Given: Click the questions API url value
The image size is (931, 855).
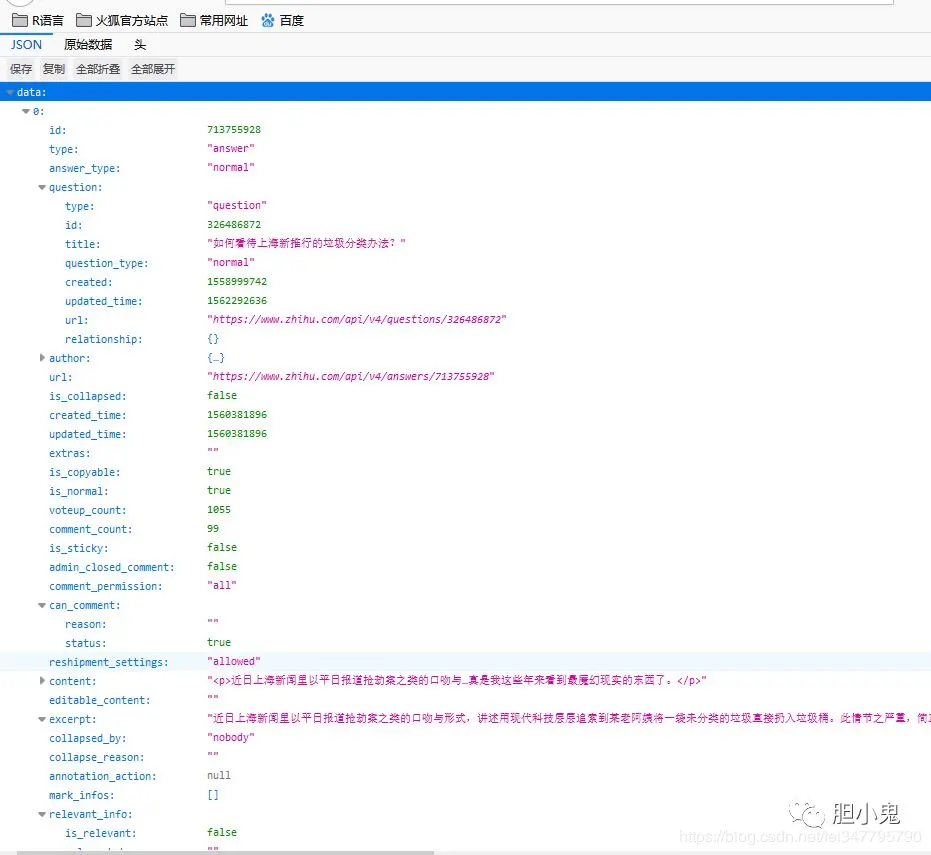Looking at the screenshot, I should [x=357, y=319].
